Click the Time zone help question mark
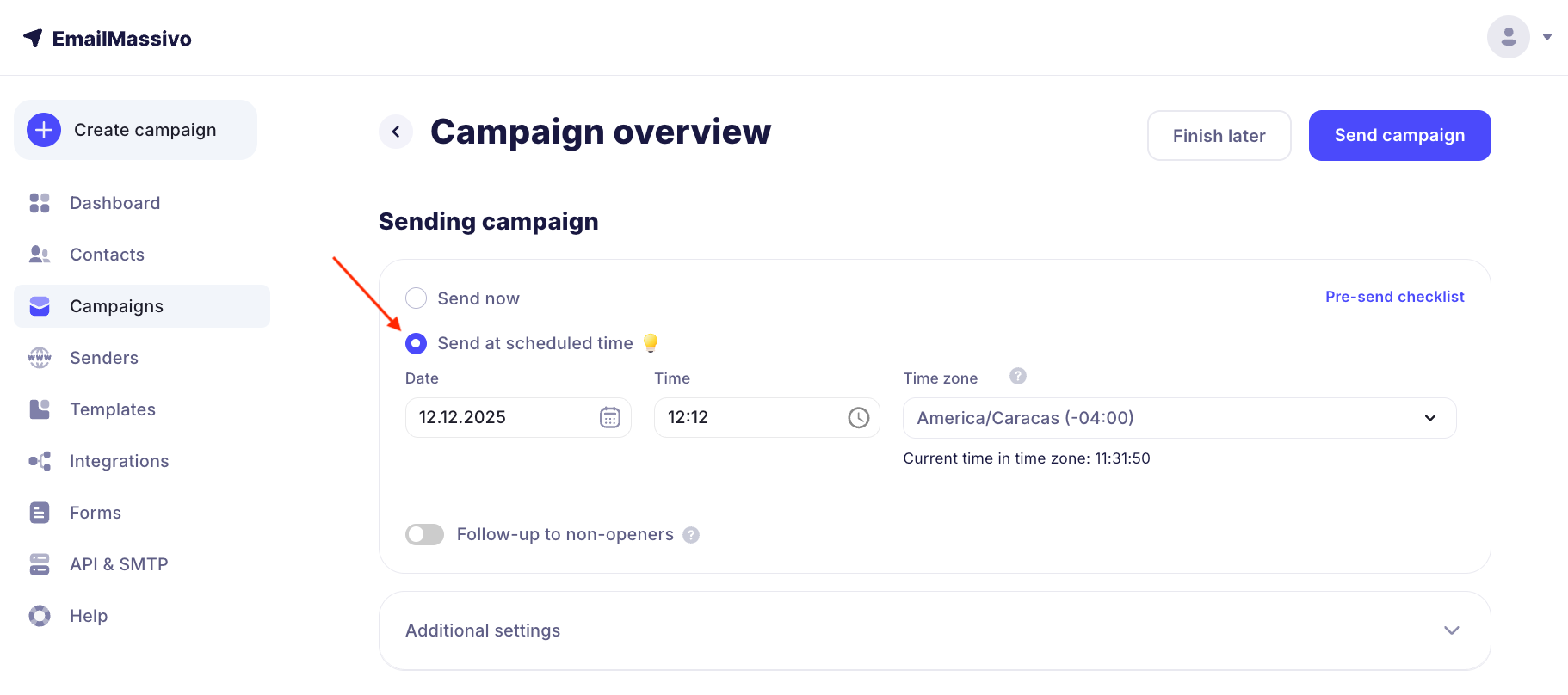 pyautogui.click(x=1017, y=376)
